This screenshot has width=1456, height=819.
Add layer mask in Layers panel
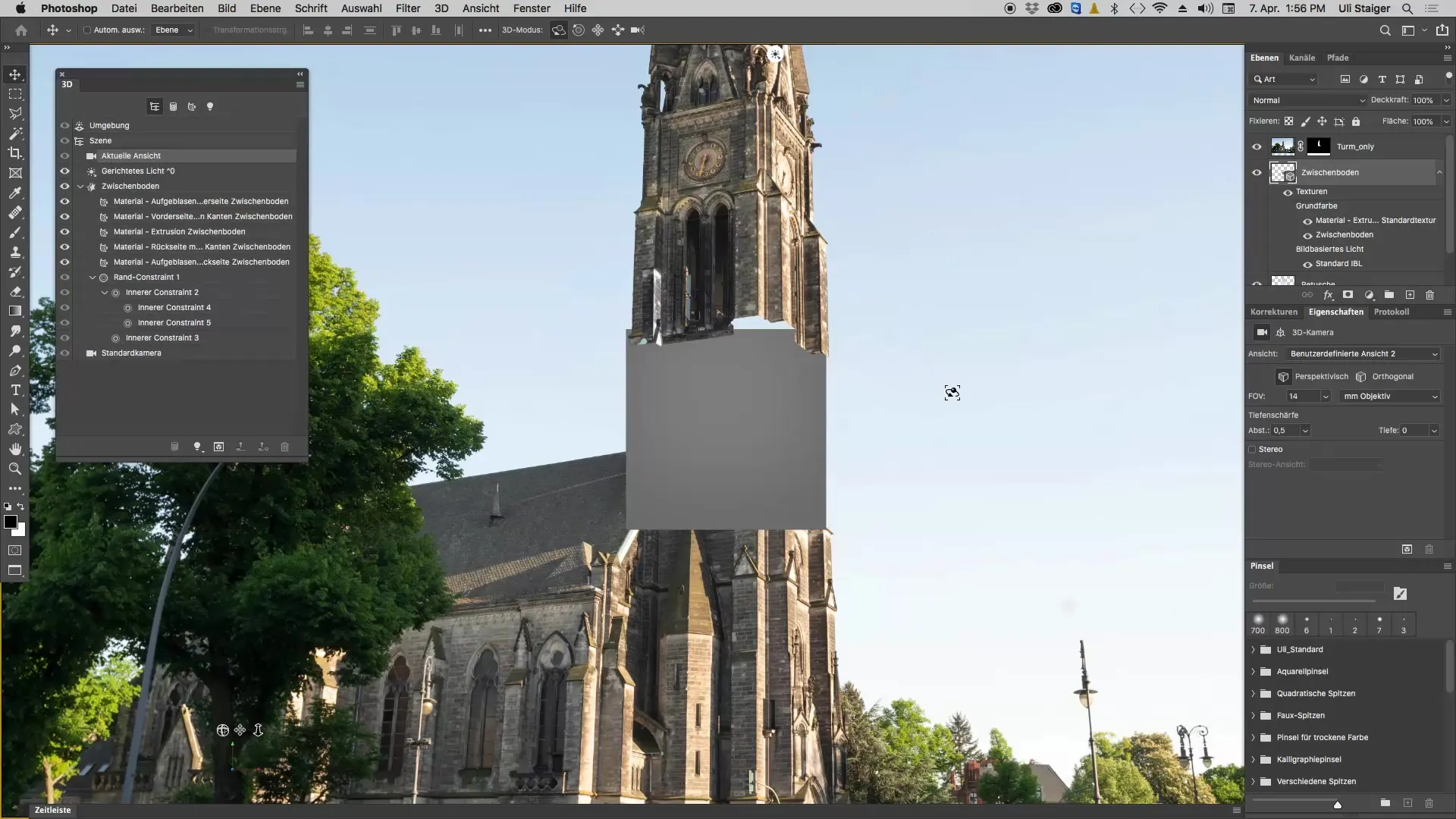click(x=1348, y=295)
